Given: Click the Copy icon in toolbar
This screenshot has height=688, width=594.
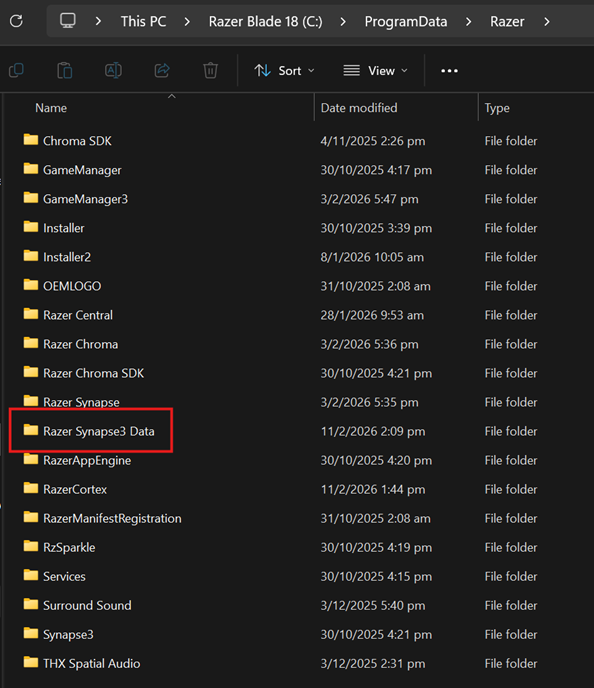Looking at the screenshot, I should tap(17, 70).
